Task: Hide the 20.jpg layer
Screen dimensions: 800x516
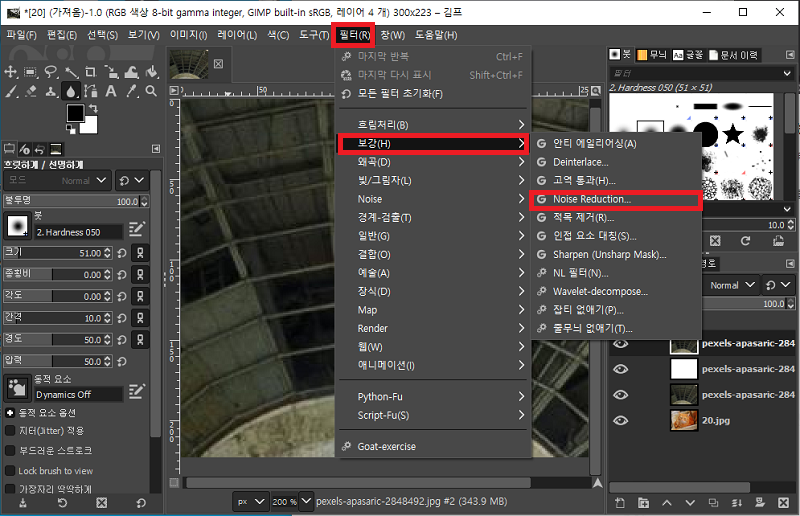Action: (x=620, y=421)
